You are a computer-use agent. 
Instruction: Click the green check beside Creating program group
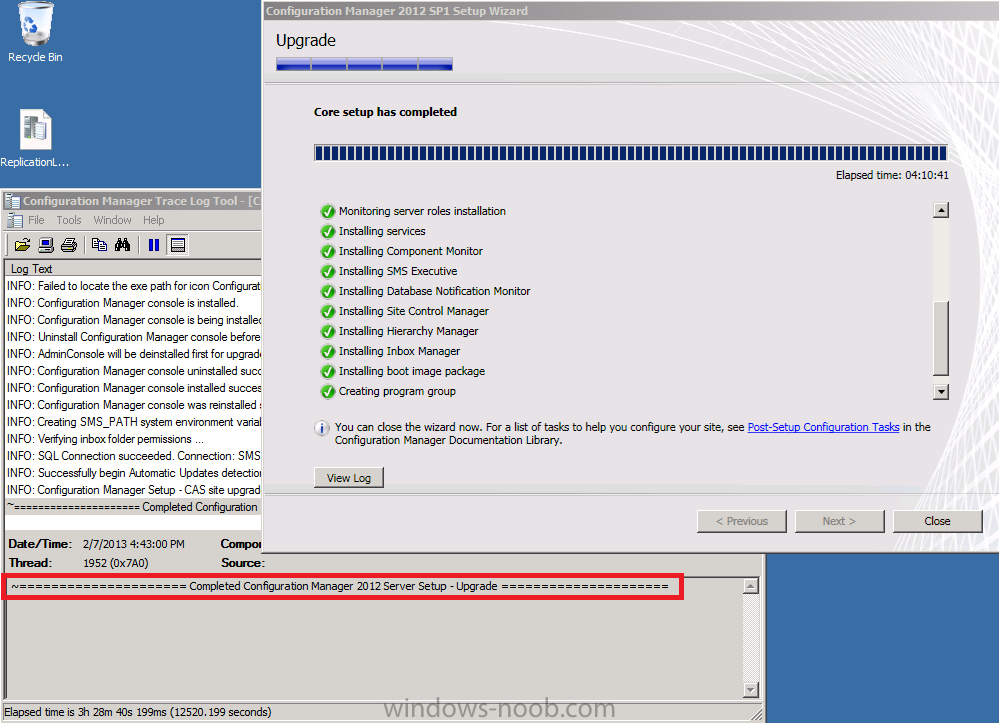(327, 391)
